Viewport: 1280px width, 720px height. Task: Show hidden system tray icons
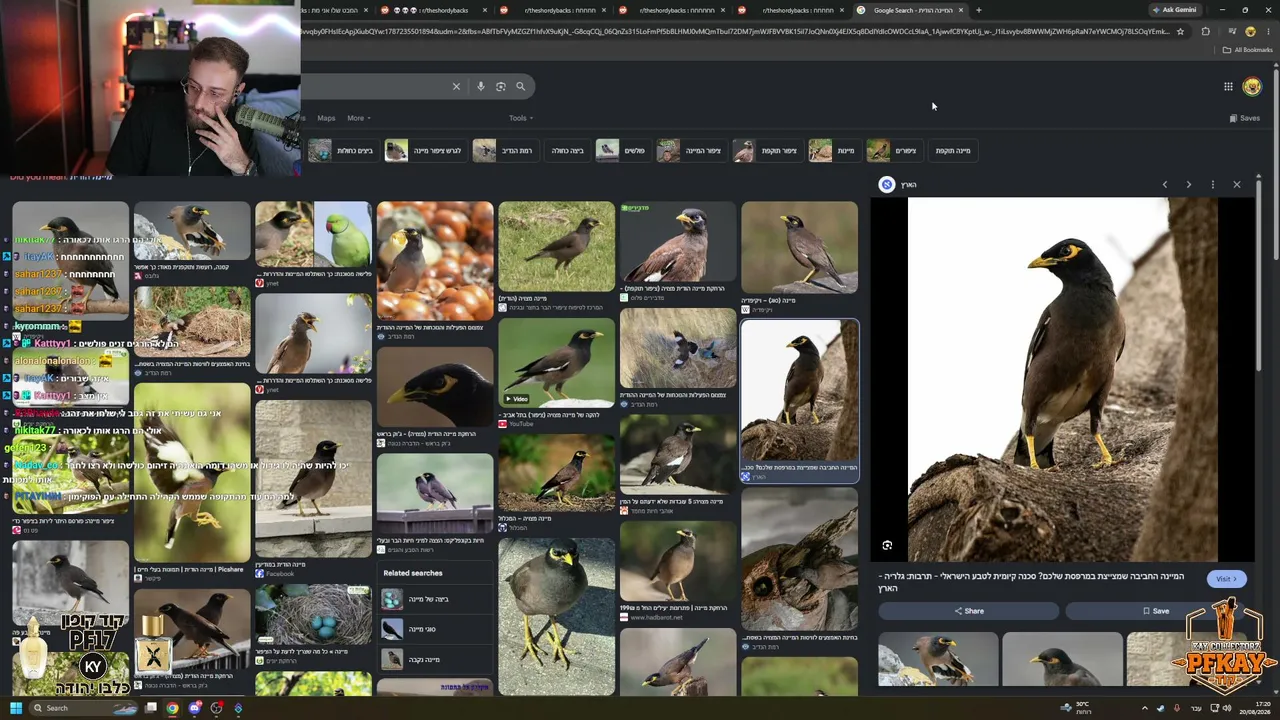(x=1145, y=708)
